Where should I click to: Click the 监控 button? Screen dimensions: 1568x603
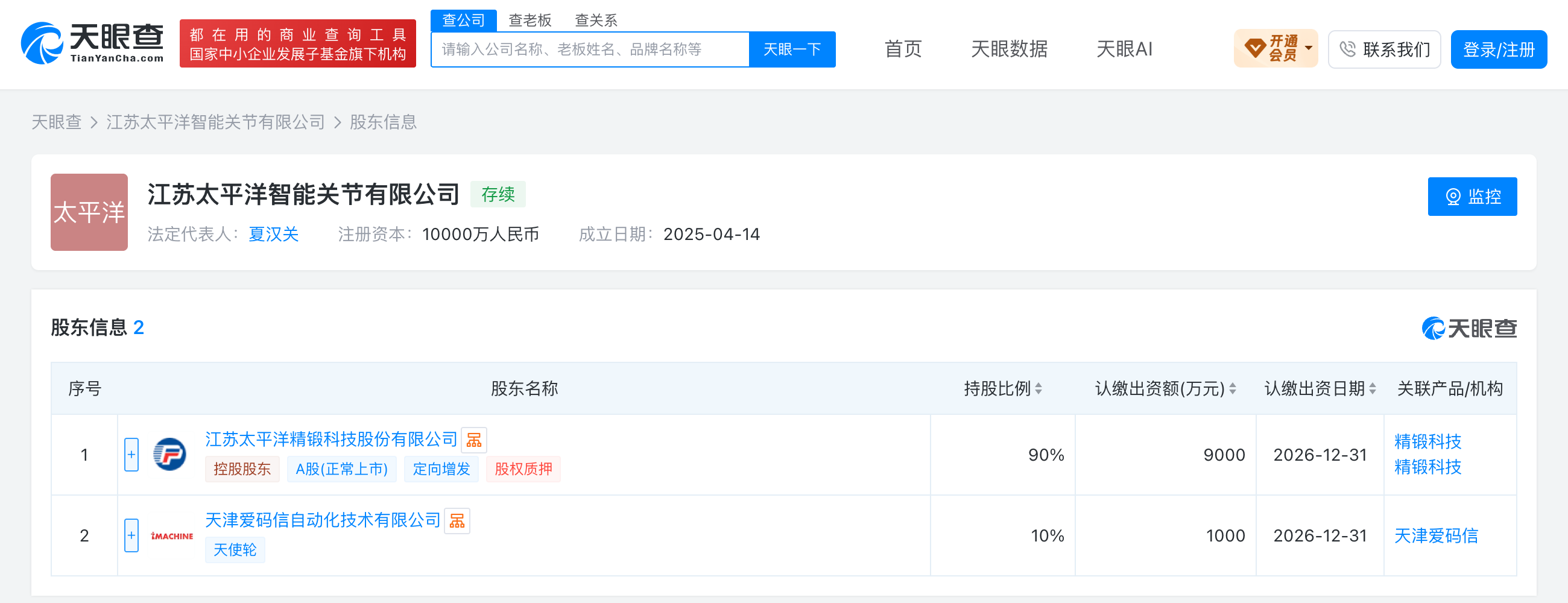tap(1472, 196)
